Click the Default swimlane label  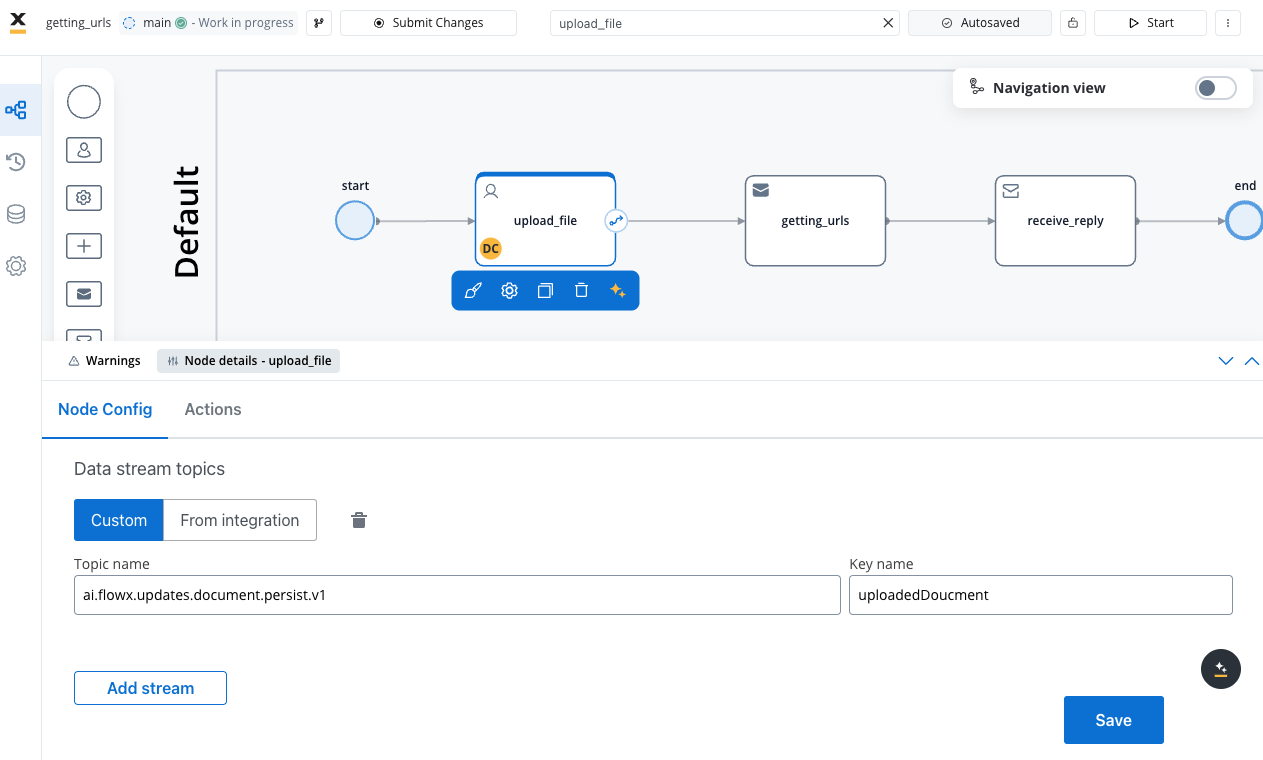click(x=187, y=221)
